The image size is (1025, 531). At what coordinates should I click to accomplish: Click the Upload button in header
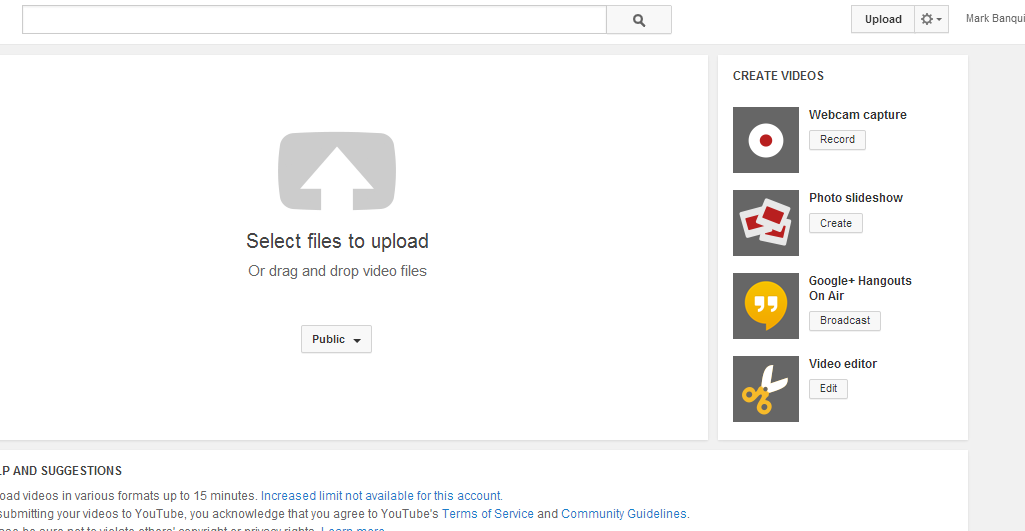(882, 19)
